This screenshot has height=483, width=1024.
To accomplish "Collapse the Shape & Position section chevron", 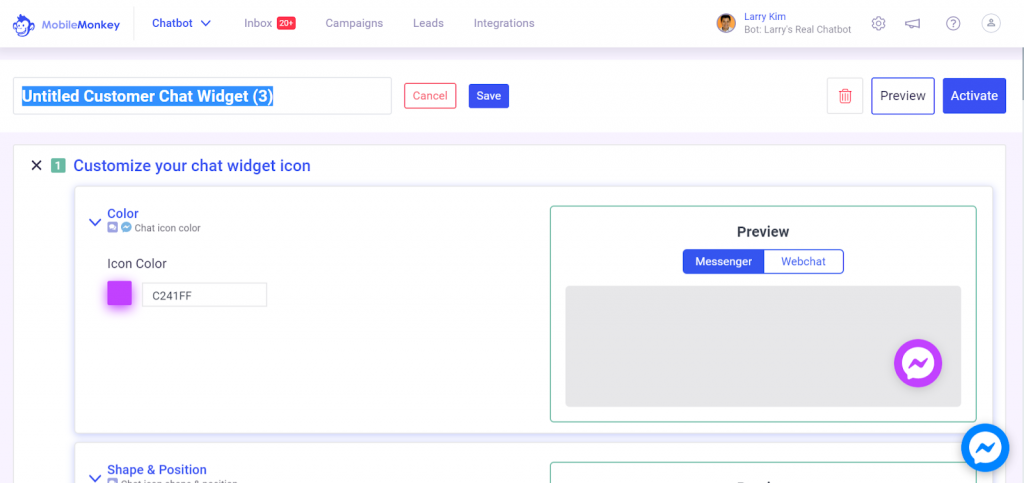I will pyautogui.click(x=94, y=478).
